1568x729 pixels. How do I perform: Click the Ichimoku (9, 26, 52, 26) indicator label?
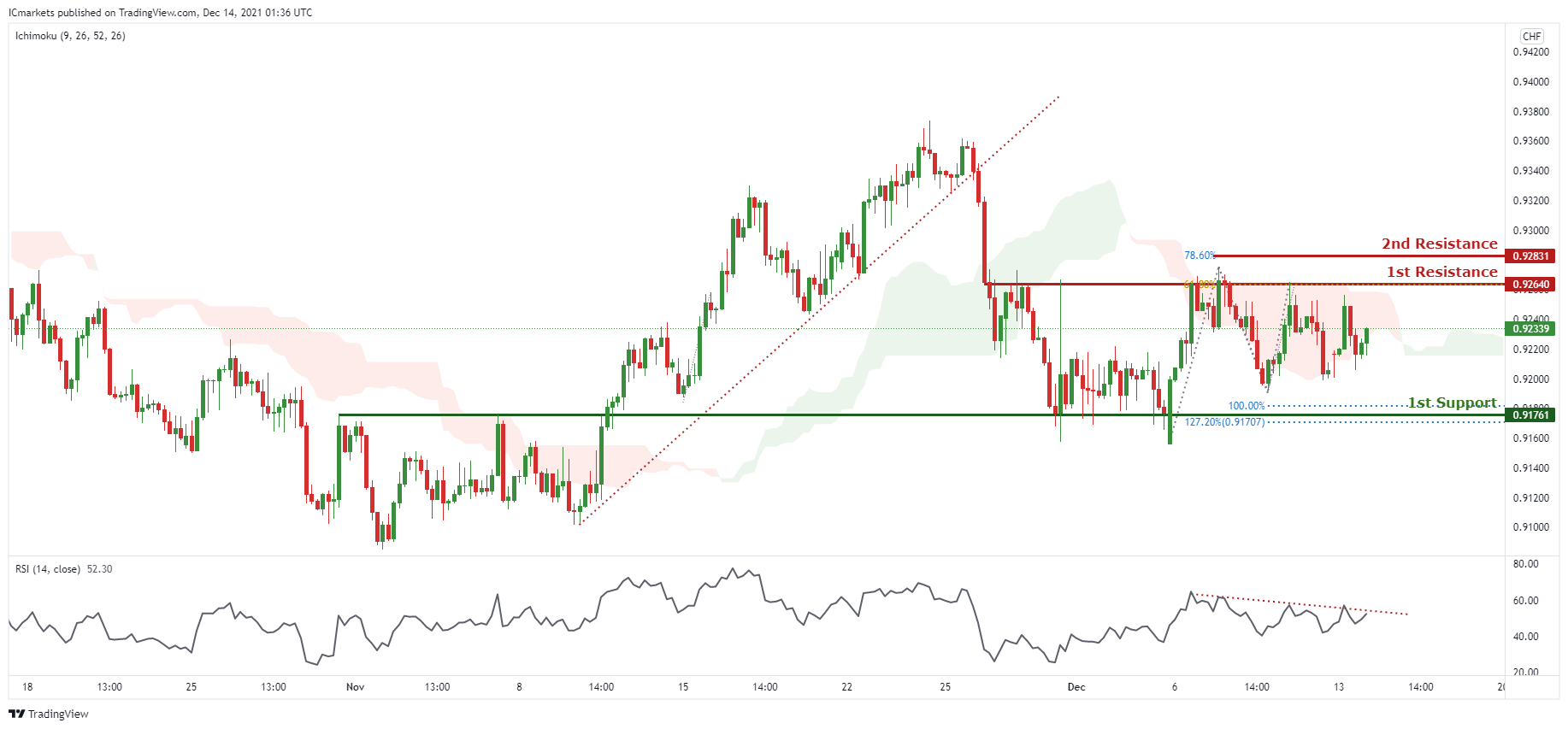click(70, 36)
